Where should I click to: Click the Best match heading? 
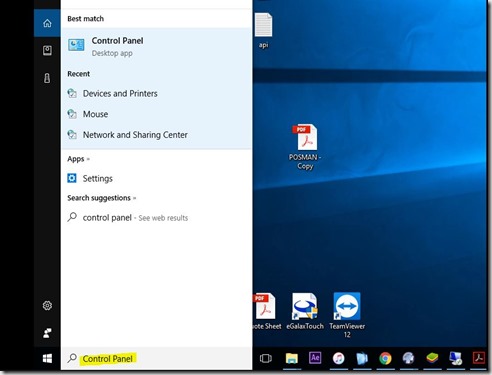point(86,19)
